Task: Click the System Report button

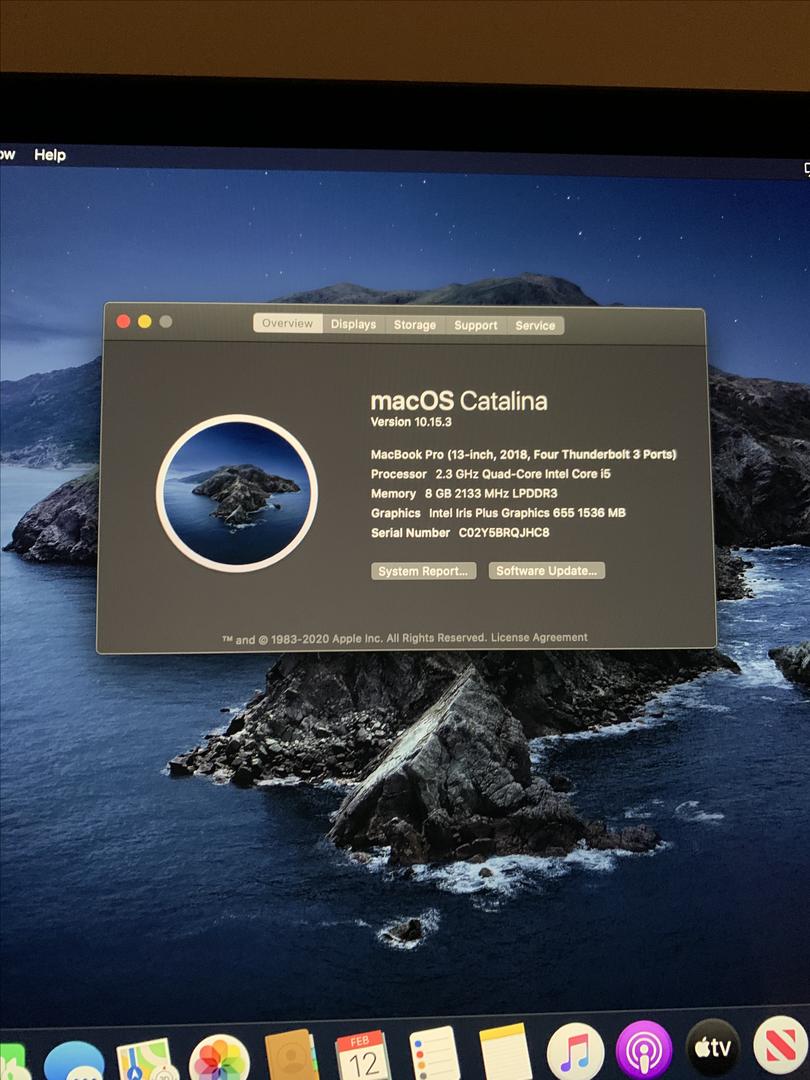Action: [x=424, y=571]
